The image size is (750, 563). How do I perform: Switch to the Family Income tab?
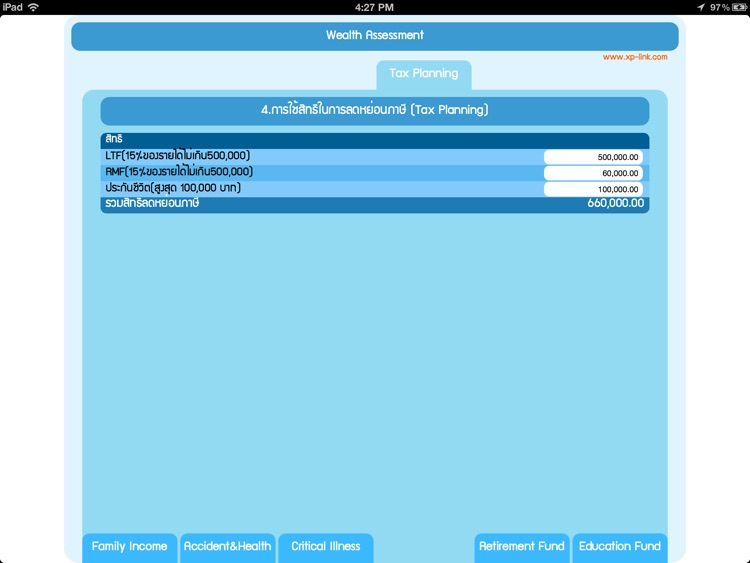(130, 547)
